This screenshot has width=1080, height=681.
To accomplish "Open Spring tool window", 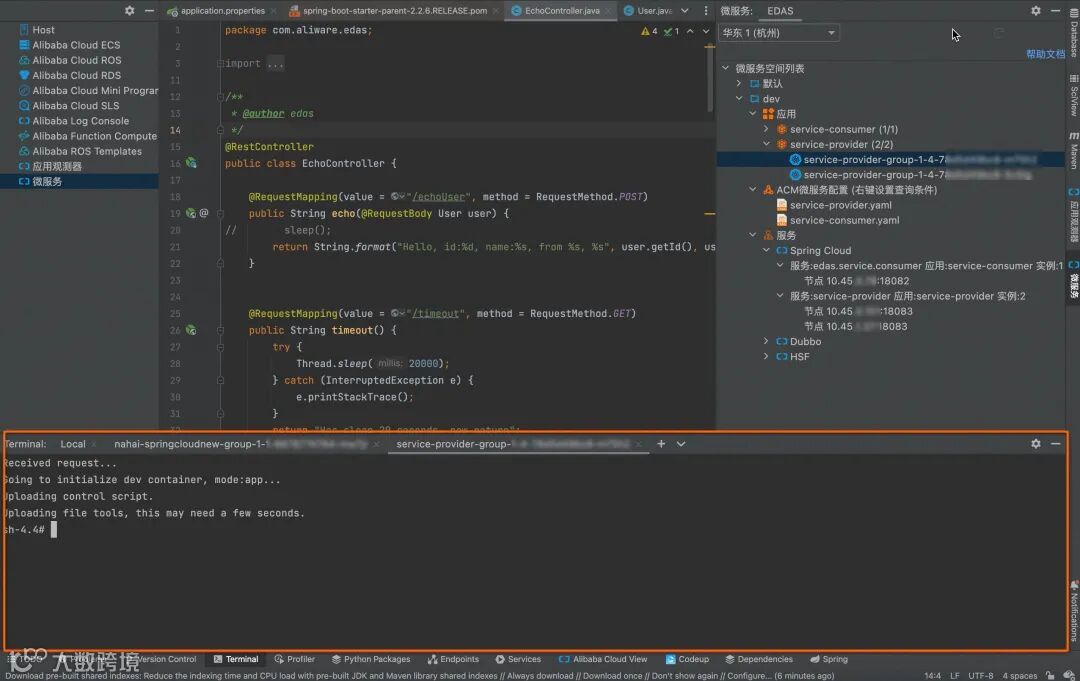I will pyautogui.click(x=829, y=659).
